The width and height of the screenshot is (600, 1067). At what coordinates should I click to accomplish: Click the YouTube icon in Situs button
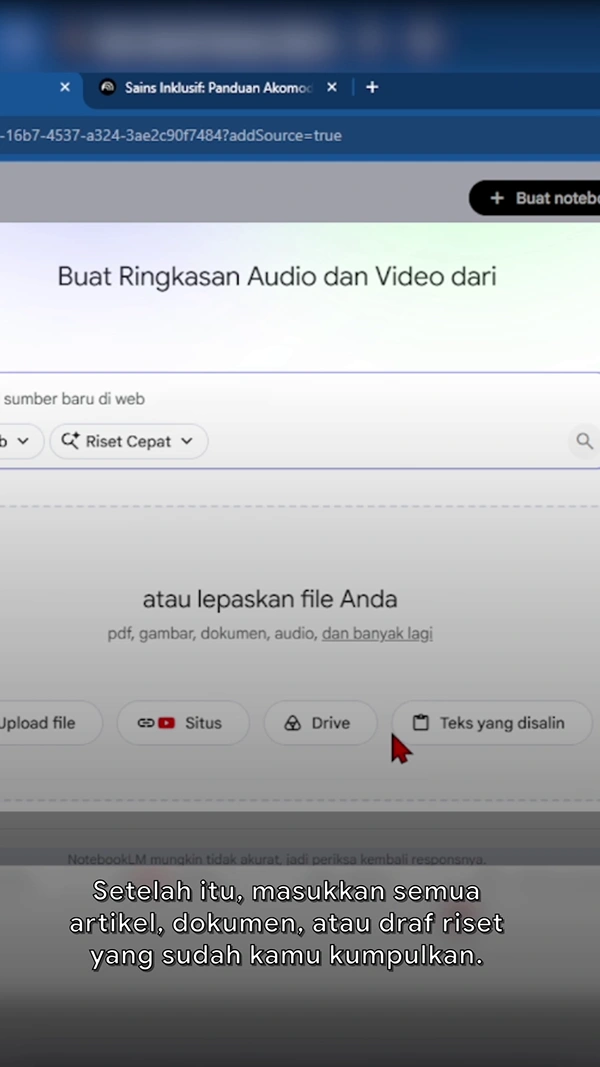click(166, 723)
